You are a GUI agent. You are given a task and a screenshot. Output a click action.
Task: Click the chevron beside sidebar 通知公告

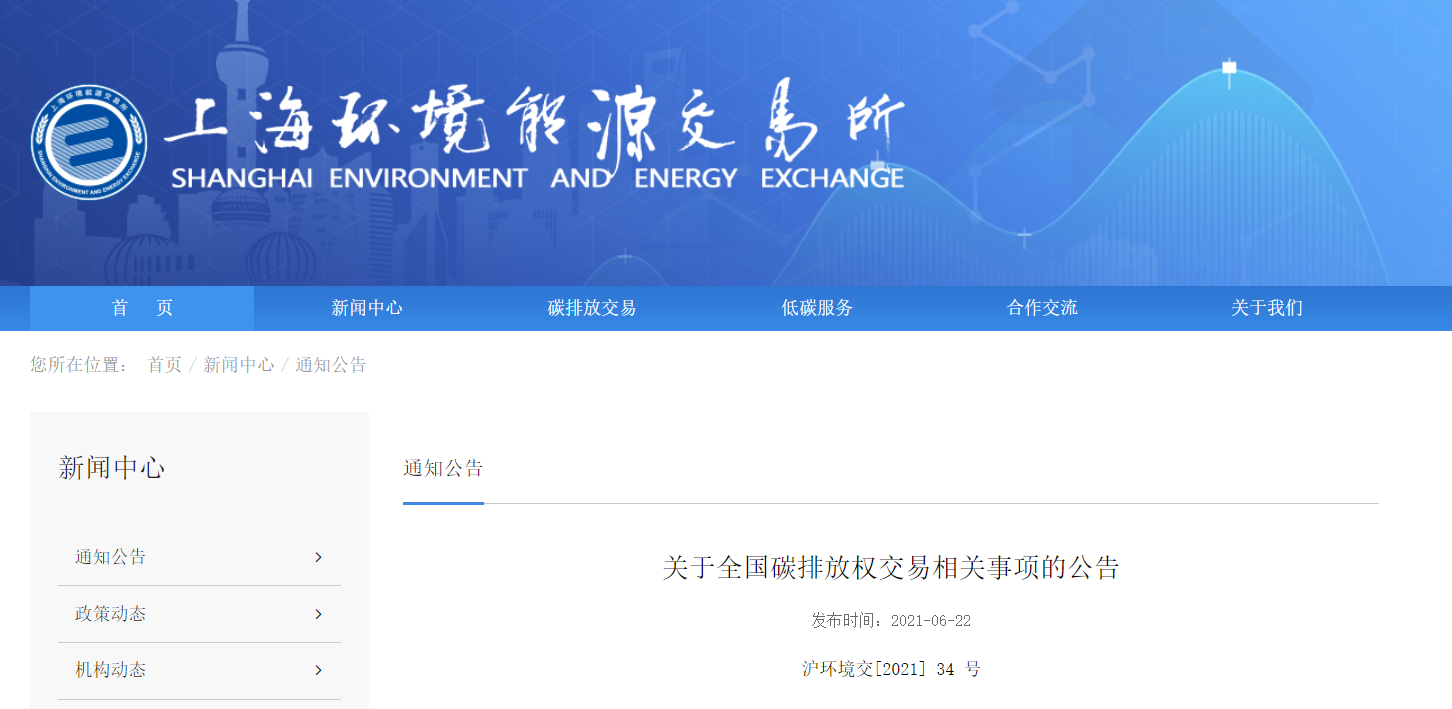pyautogui.click(x=318, y=557)
